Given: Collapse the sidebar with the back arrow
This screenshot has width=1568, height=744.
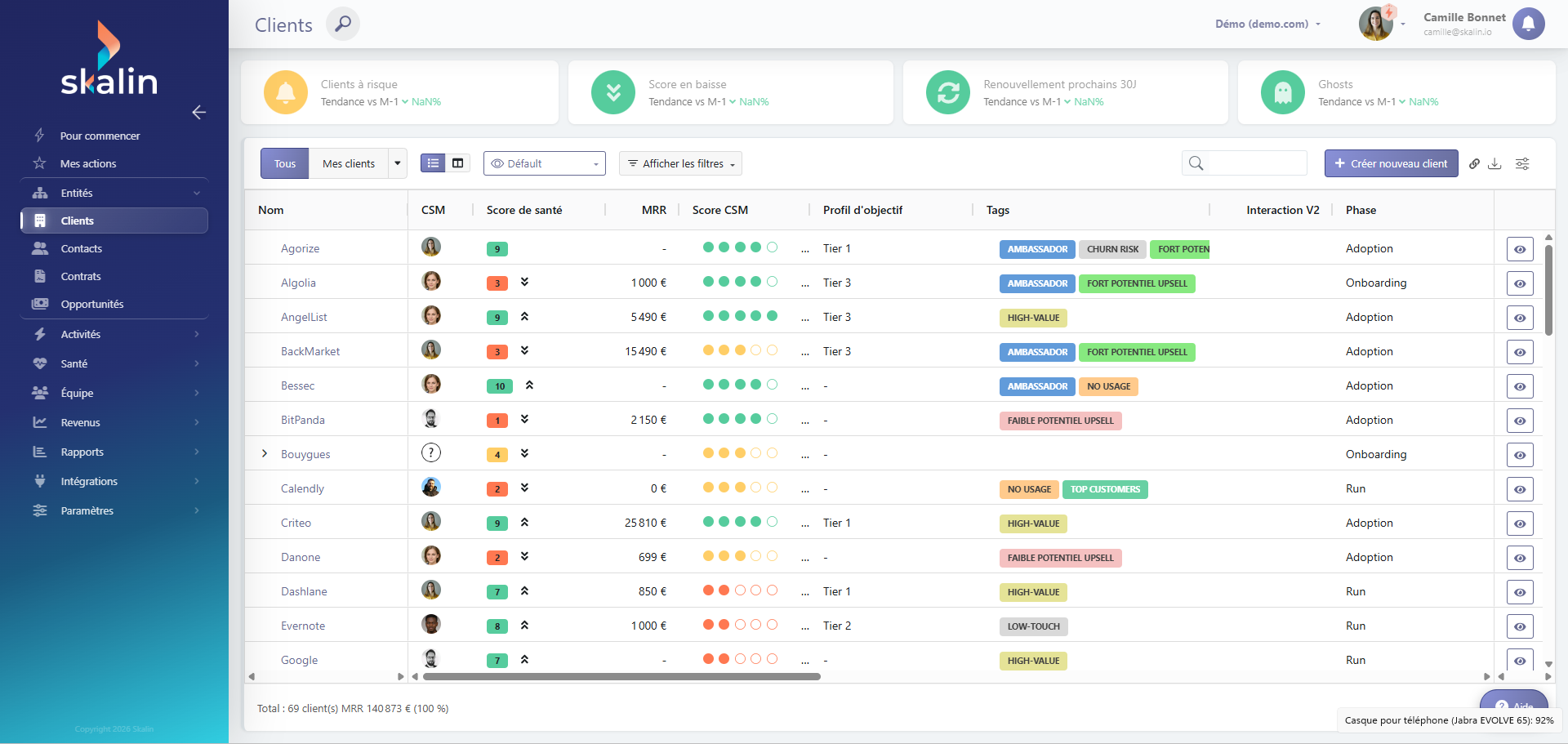Looking at the screenshot, I should coord(198,113).
